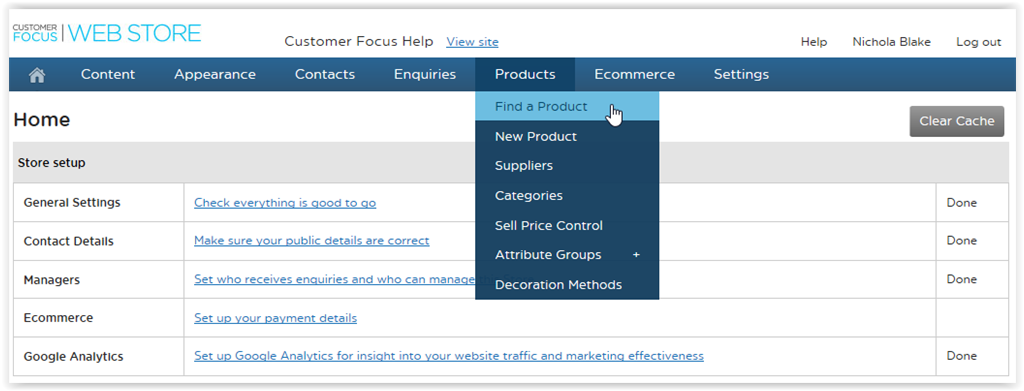Screen dimensions: 1024x391
Task: Open the Appearance menu
Action: [215, 74]
